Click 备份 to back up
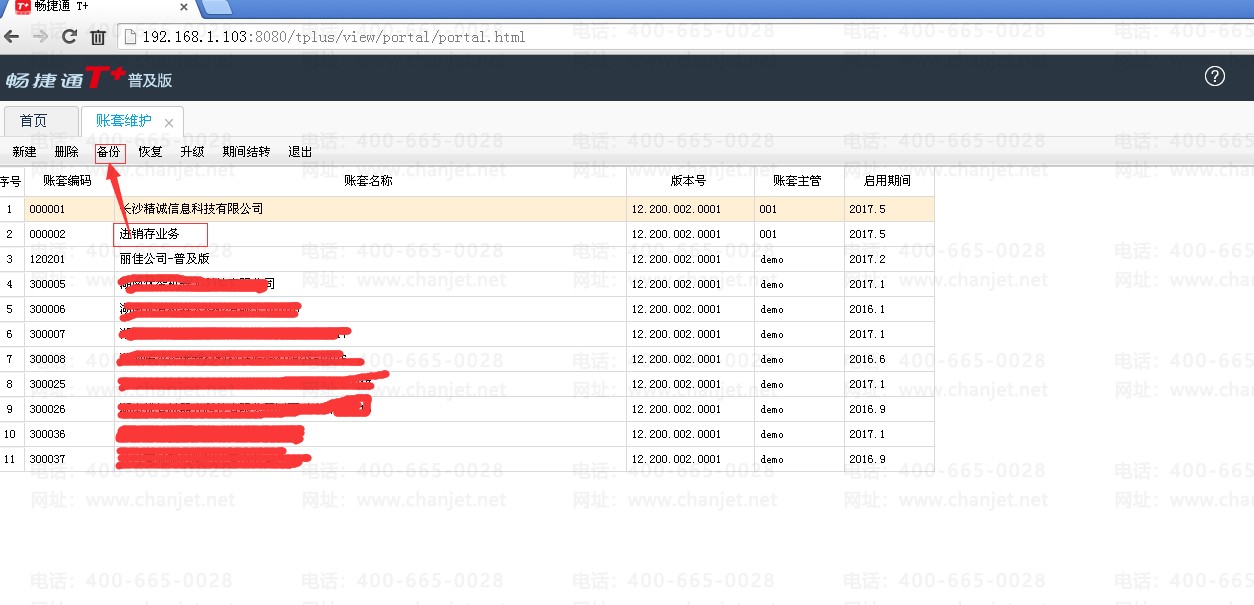Screen dimensions: 1254x605 pos(109,152)
